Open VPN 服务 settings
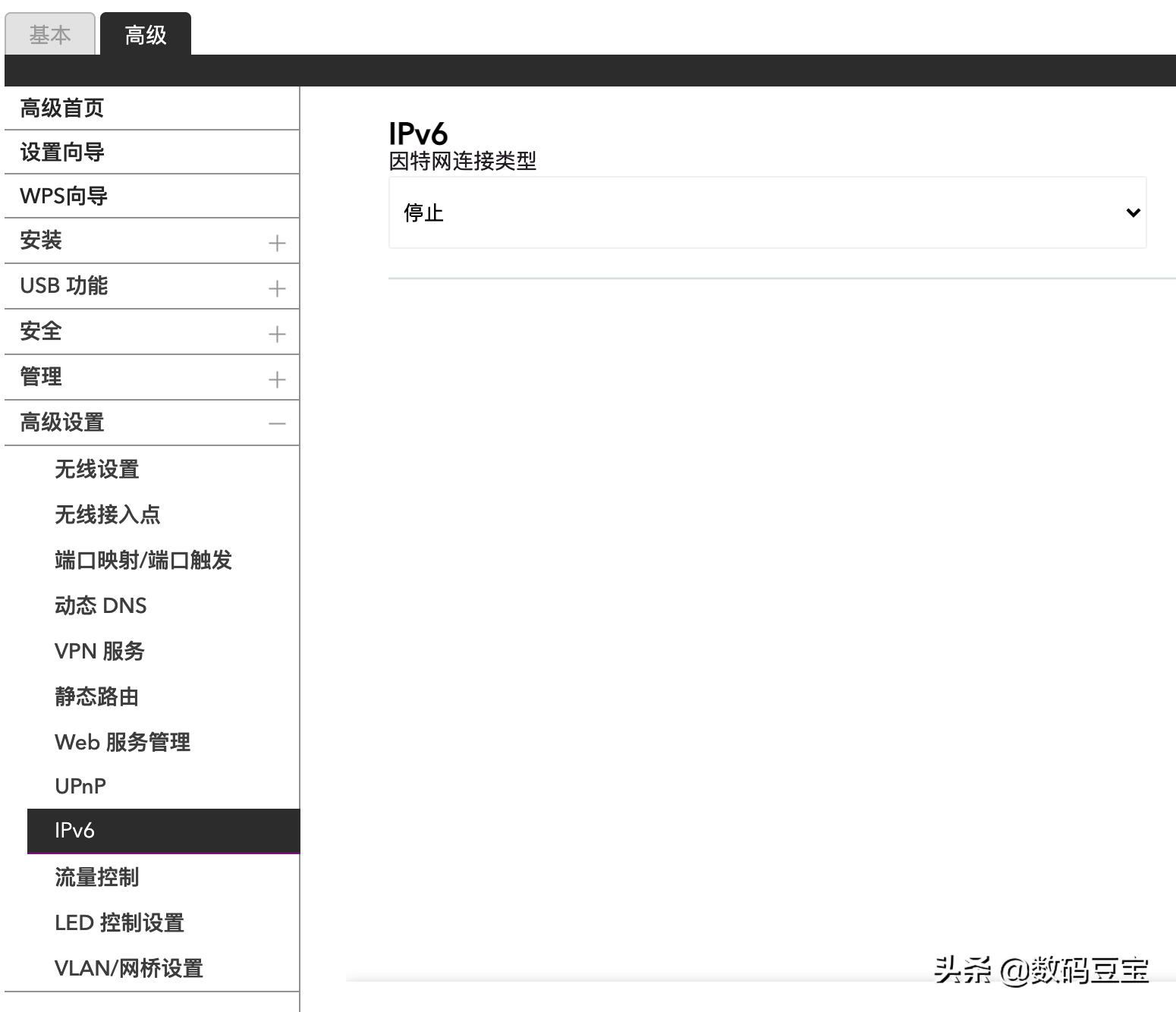Viewport: 1176px width, 1012px height. click(99, 651)
